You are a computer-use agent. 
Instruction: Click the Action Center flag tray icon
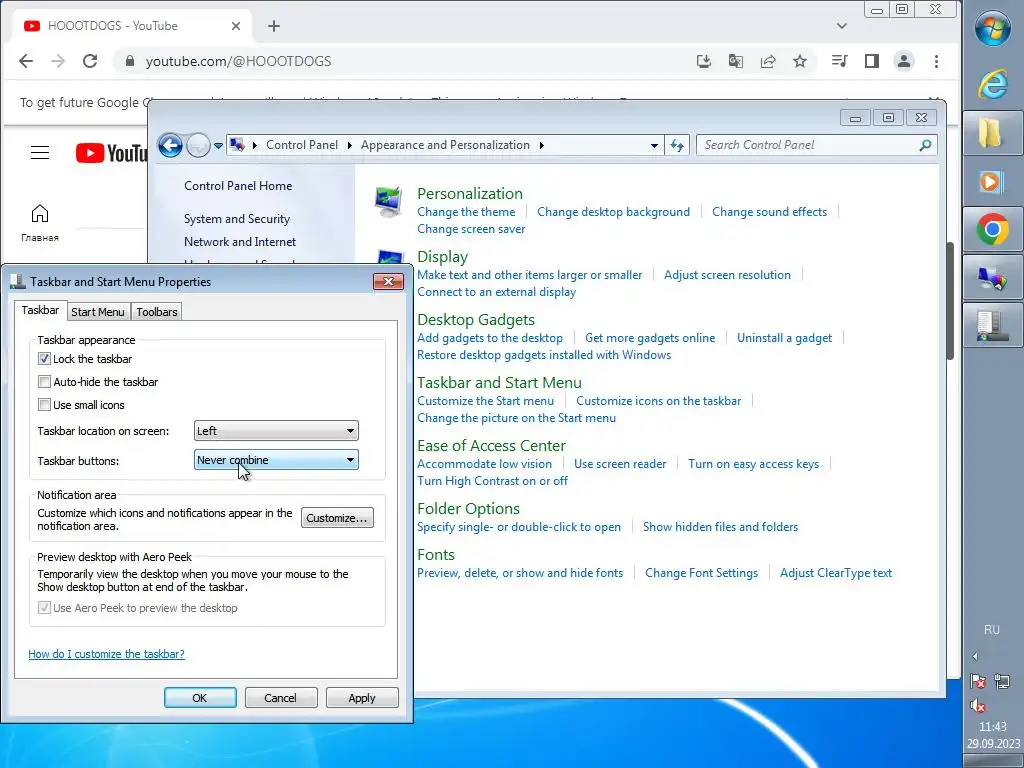[x=978, y=682]
